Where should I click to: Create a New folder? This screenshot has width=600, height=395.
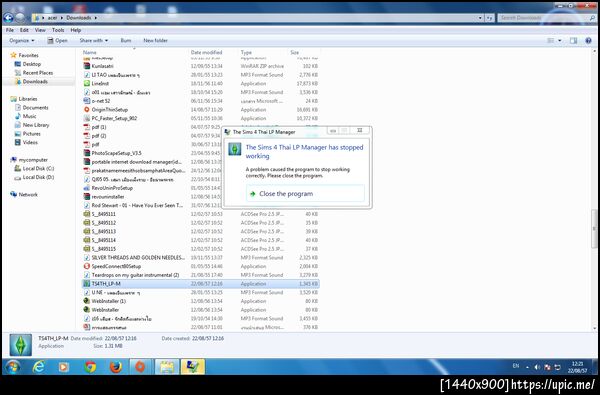click(155, 40)
